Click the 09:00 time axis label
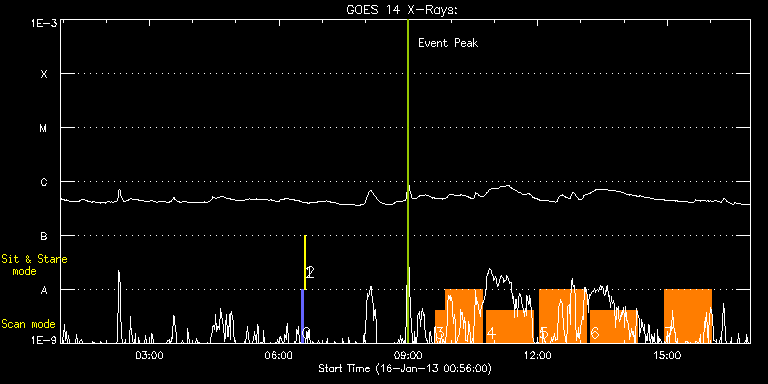Screen dimensions: 768x384 tap(408, 355)
